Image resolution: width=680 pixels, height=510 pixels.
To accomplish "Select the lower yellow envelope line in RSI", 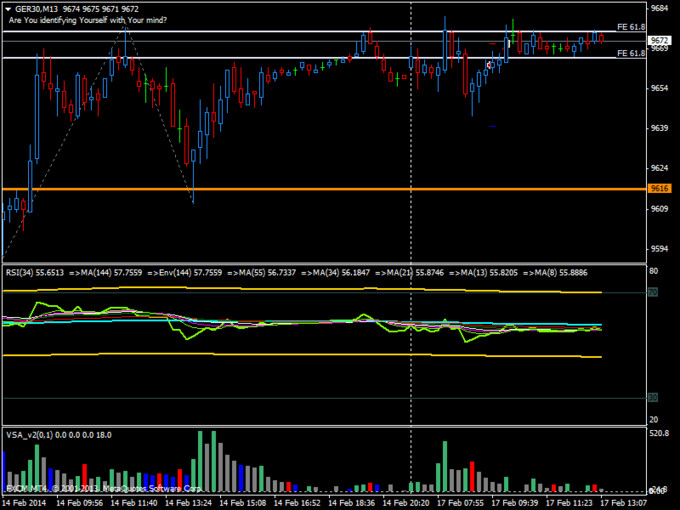I will pyautogui.click(x=300, y=354).
